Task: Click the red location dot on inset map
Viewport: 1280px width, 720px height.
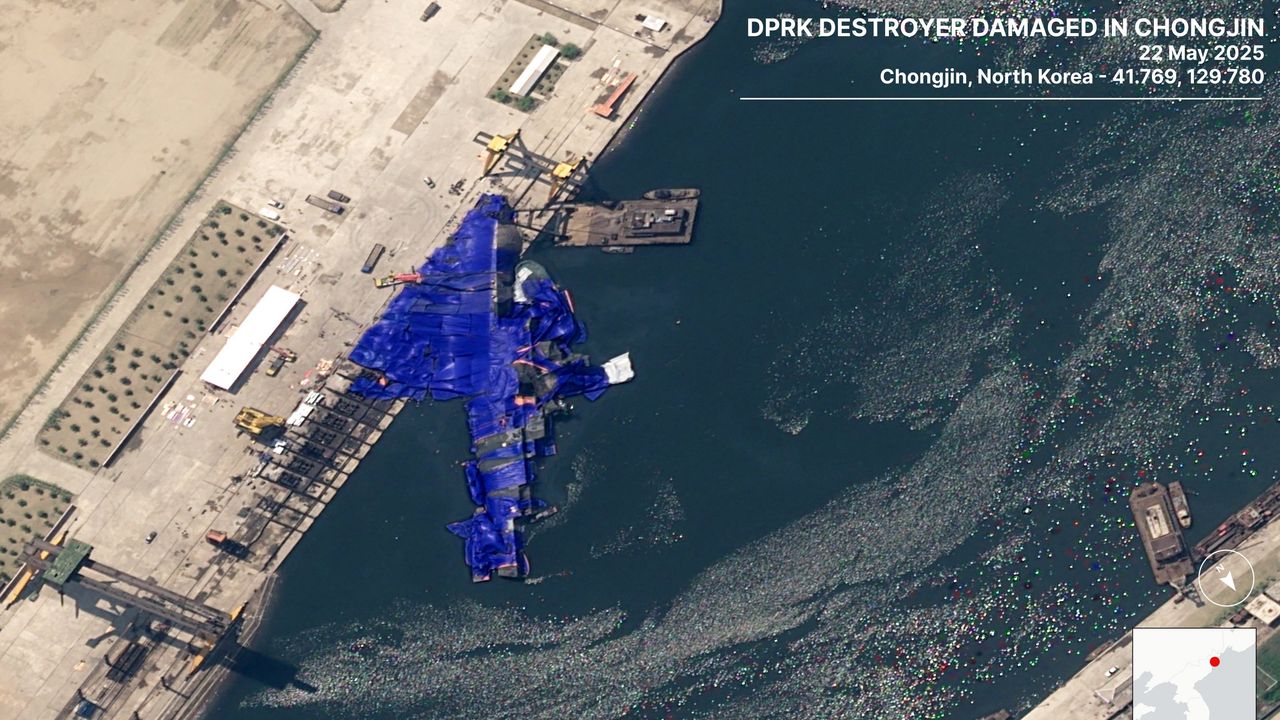Action: [1214, 662]
